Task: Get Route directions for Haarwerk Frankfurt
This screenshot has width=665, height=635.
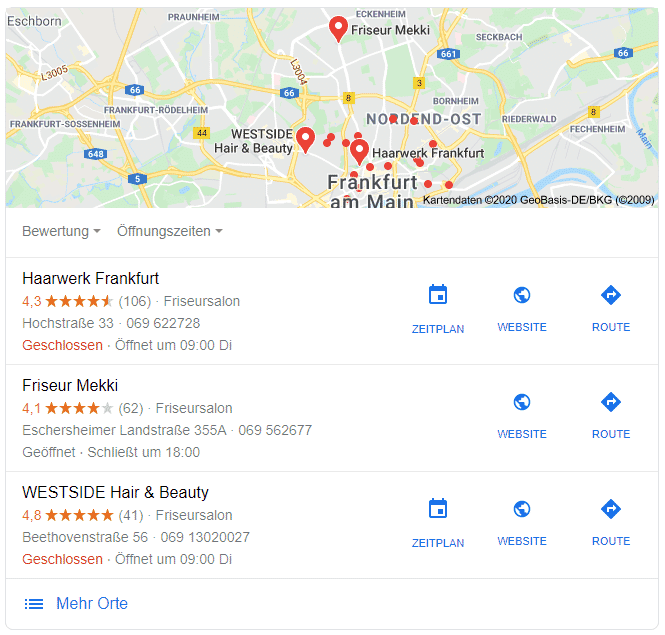Action: click(x=611, y=295)
